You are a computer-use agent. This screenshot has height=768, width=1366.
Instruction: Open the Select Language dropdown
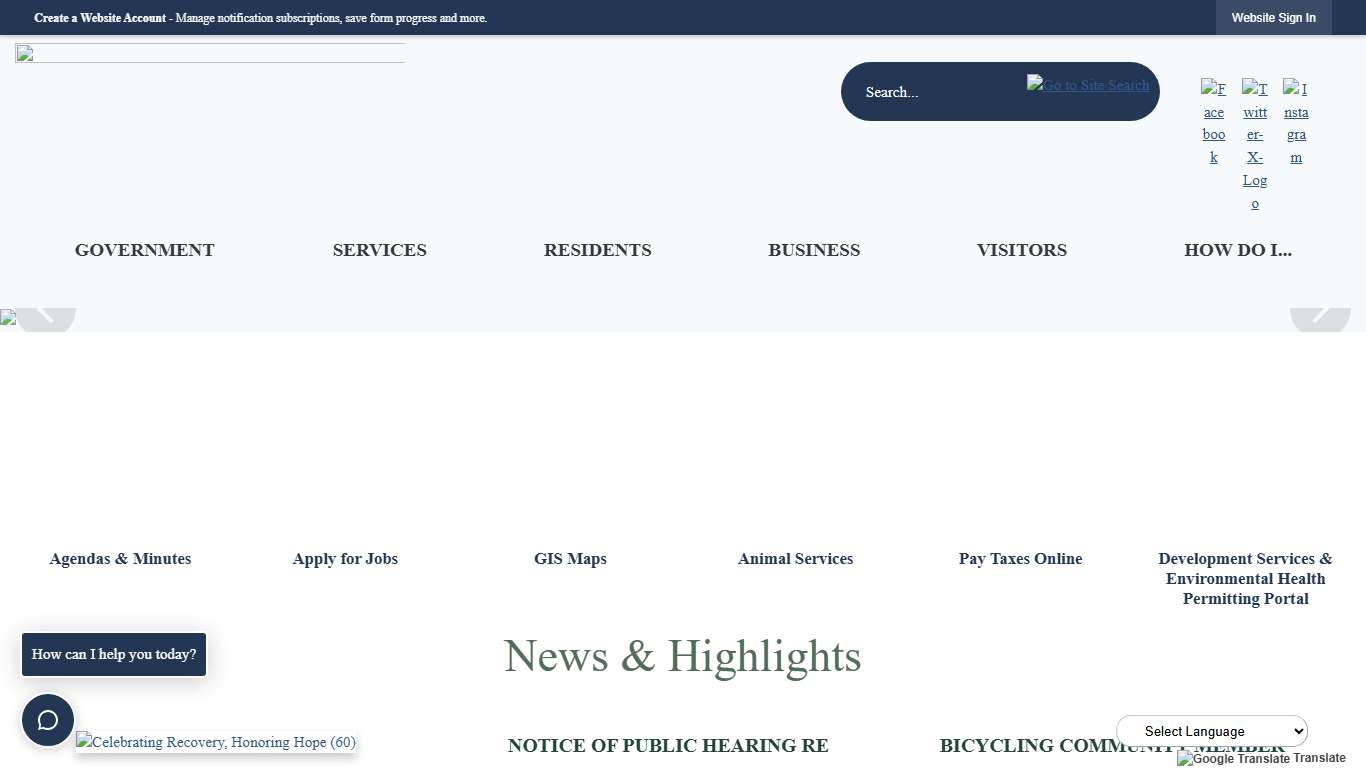click(x=1211, y=731)
